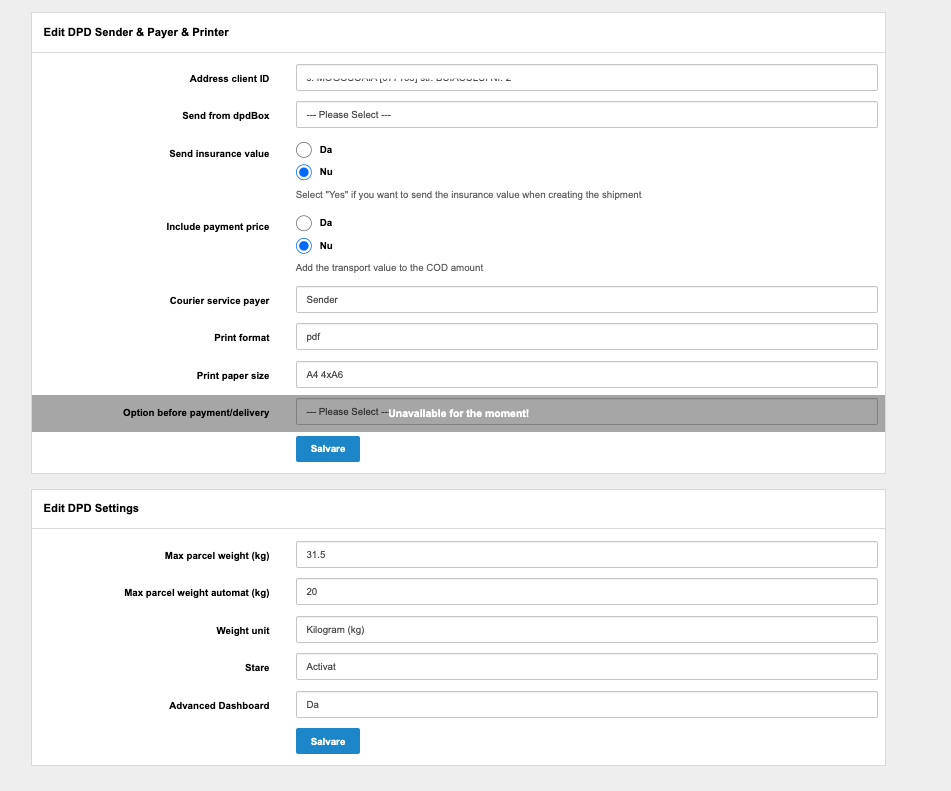Click the Option before payment/delivery select
This screenshot has width=951, height=791.
point(586,411)
